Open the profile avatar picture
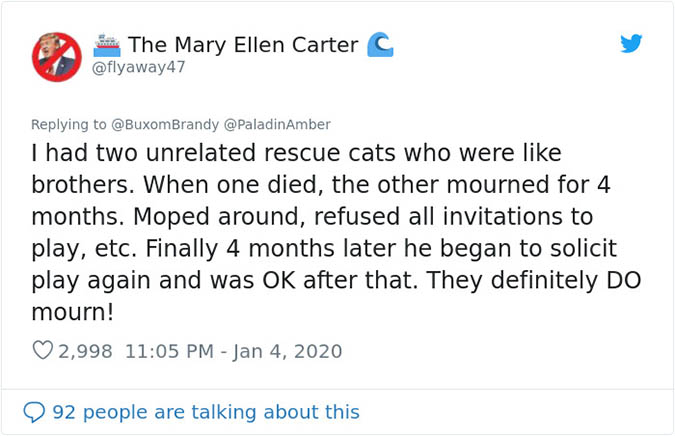 [x=56, y=56]
